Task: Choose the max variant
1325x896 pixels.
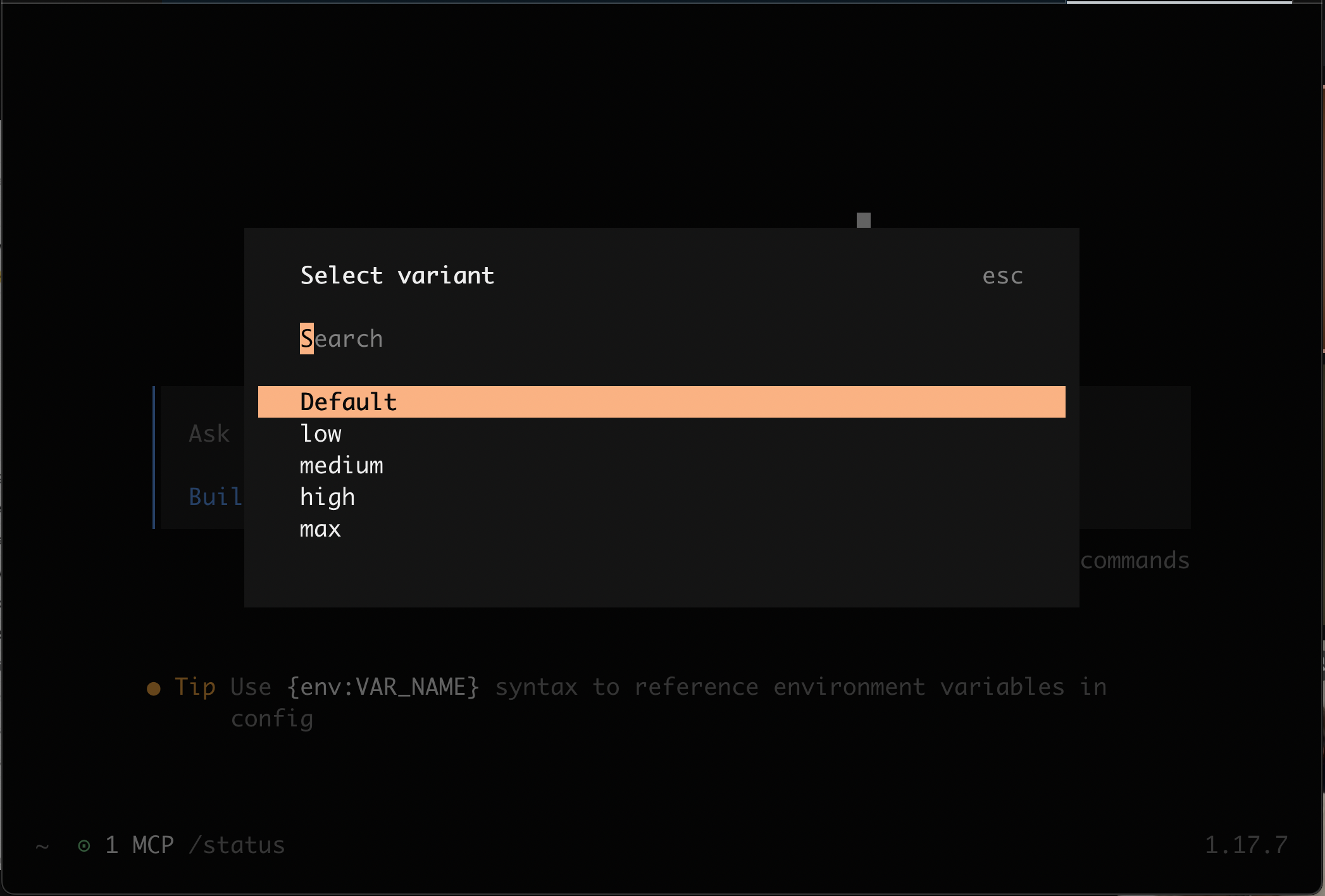Action: click(661, 529)
